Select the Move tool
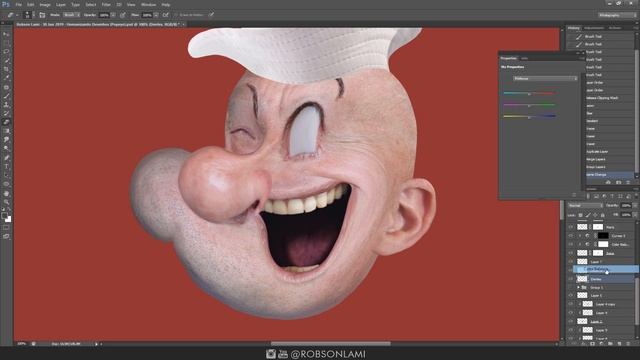The image size is (640, 360). click(x=6, y=34)
